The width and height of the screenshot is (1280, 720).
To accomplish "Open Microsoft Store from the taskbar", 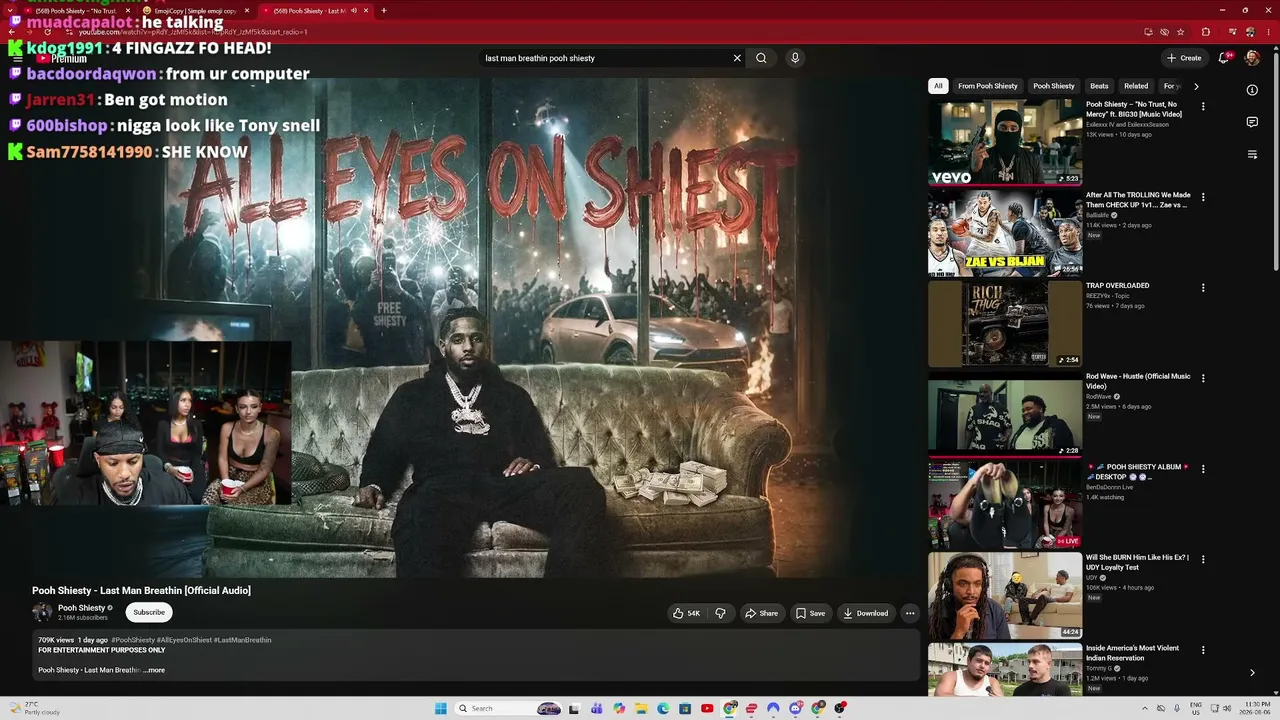I will pyautogui.click(x=685, y=709).
